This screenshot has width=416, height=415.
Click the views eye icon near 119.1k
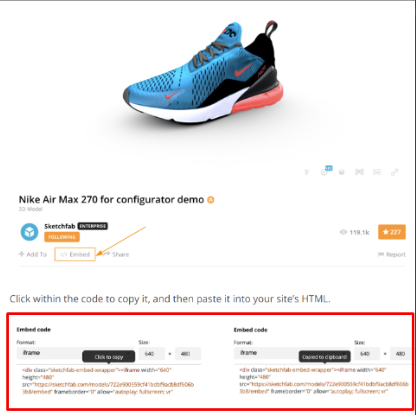(343, 232)
